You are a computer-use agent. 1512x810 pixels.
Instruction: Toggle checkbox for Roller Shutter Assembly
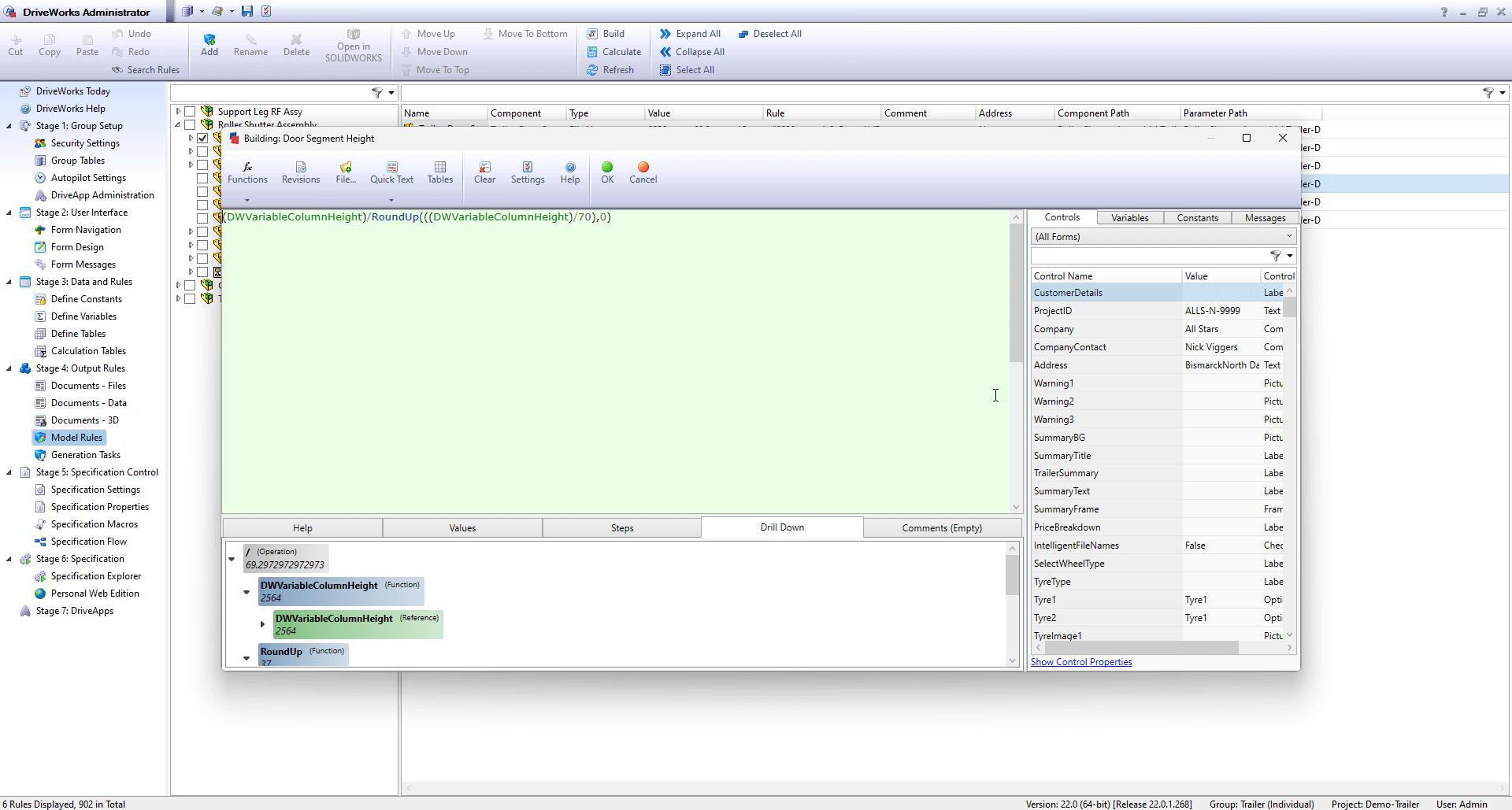coord(190,124)
